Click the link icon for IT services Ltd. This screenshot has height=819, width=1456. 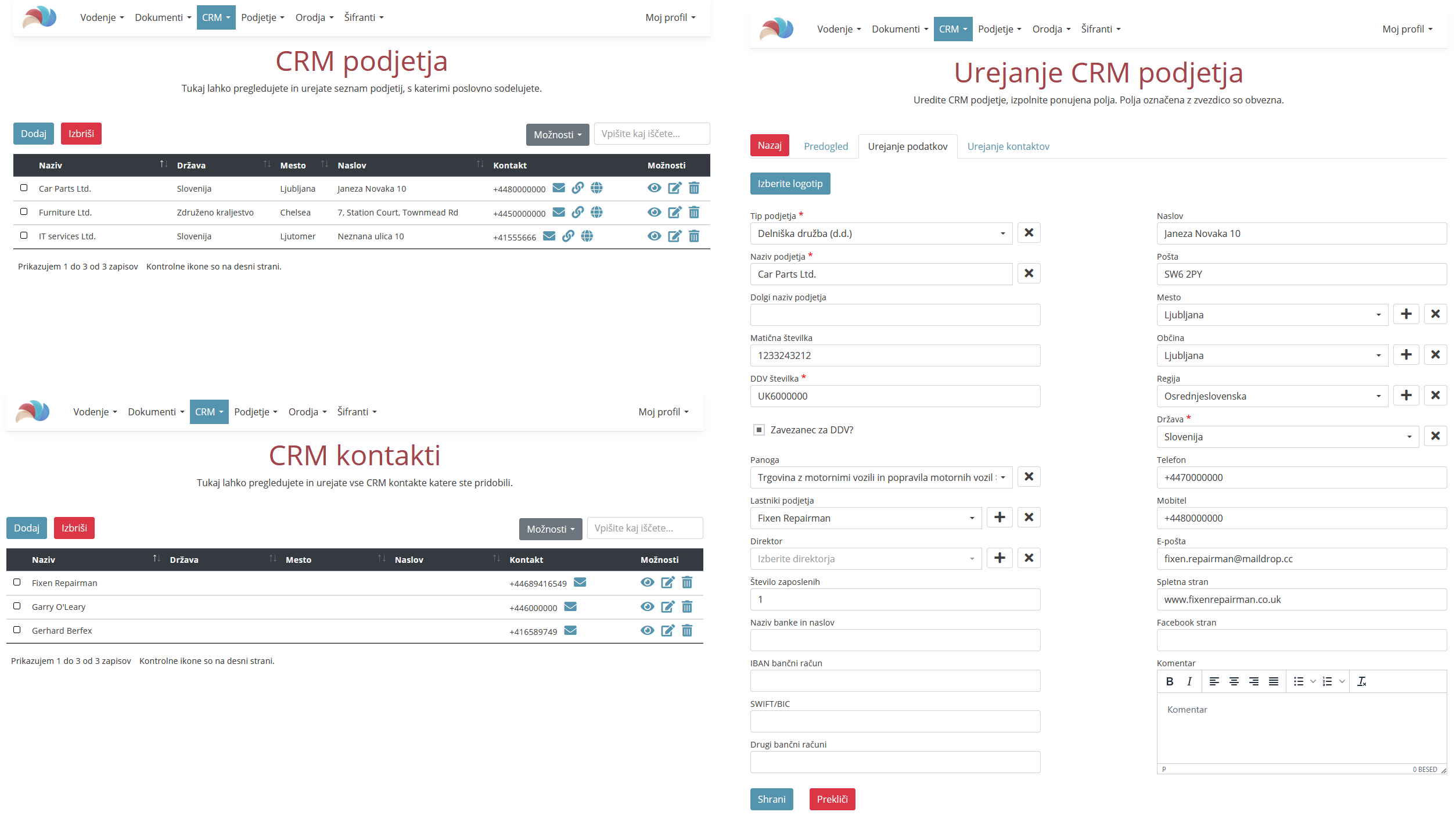[567, 236]
